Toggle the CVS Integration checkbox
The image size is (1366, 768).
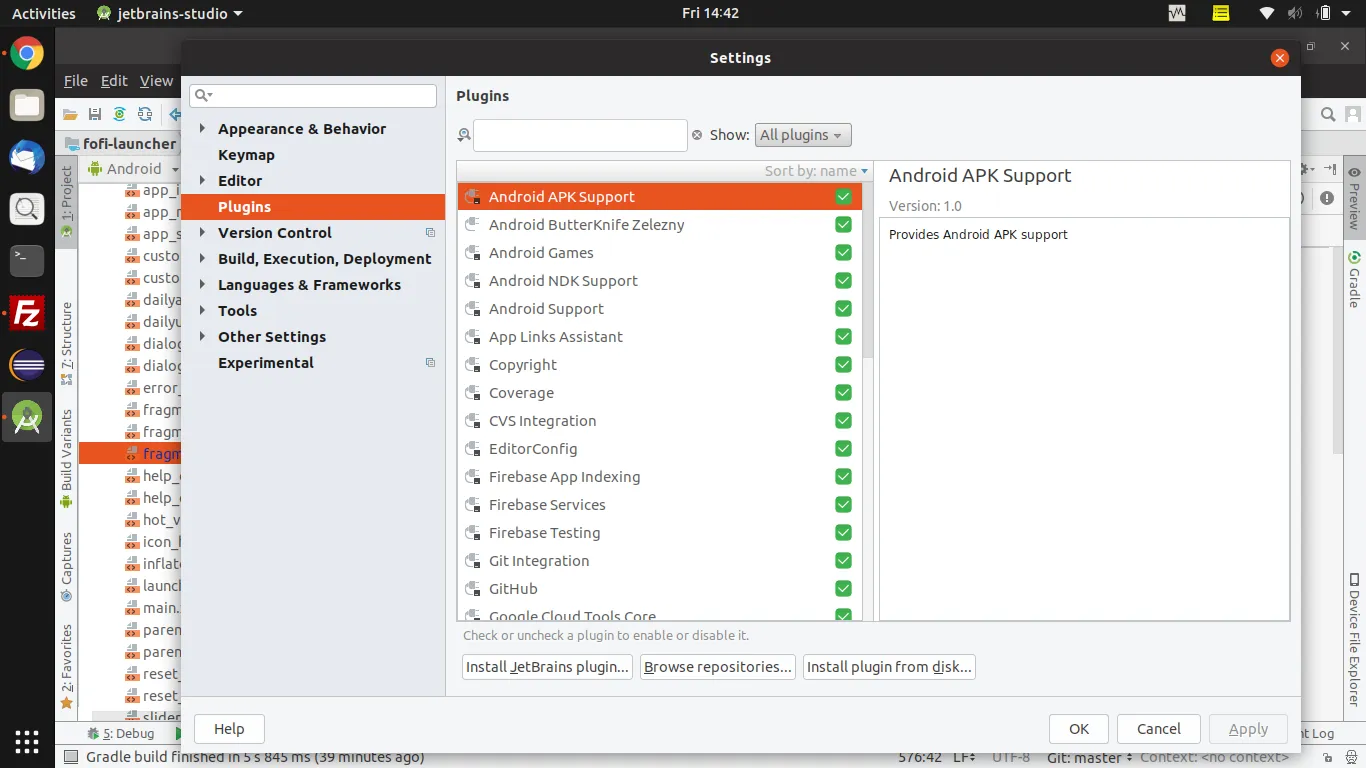[x=843, y=421]
